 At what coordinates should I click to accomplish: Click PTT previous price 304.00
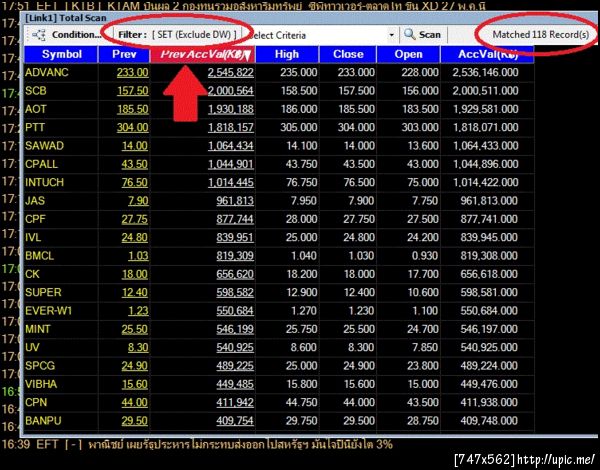click(132, 128)
